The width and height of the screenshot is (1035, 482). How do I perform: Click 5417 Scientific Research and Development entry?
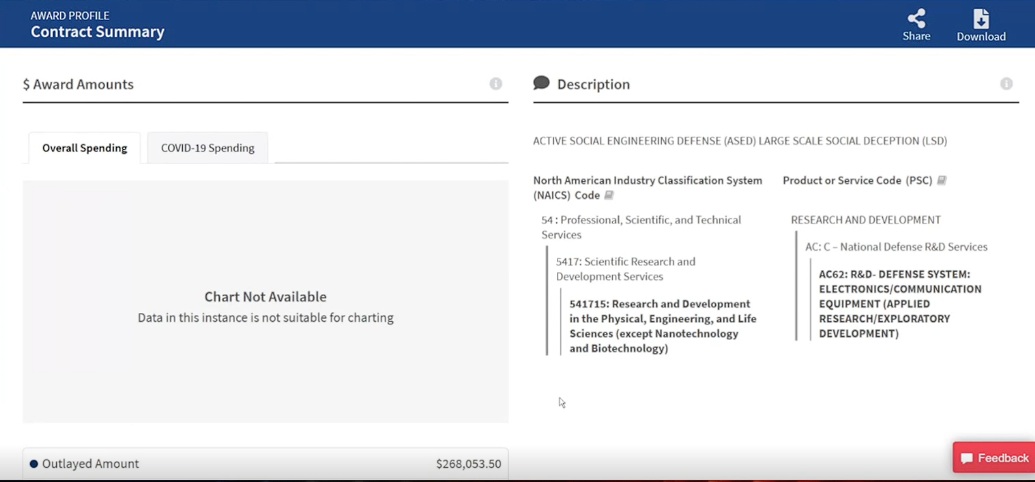click(x=625, y=269)
